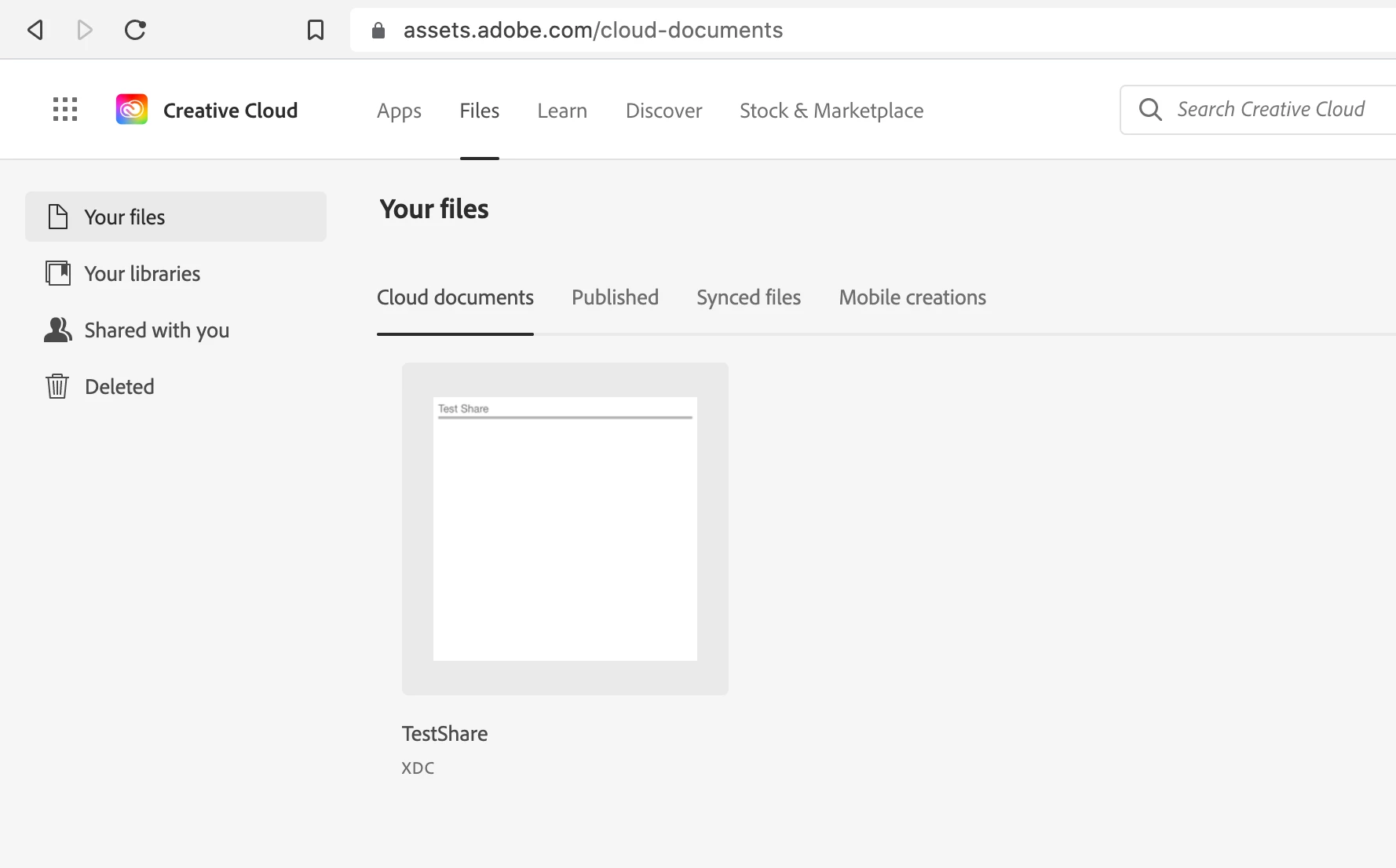
Task: Open the Learn menu
Action: [562, 111]
